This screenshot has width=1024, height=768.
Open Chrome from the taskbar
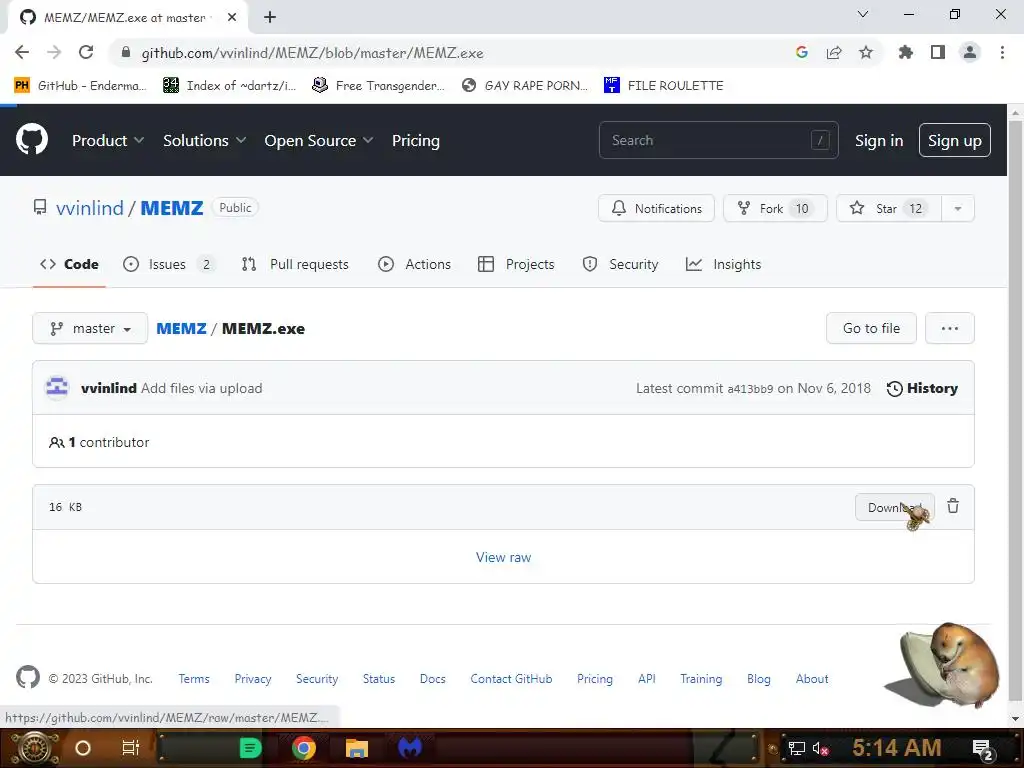pyautogui.click(x=304, y=748)
